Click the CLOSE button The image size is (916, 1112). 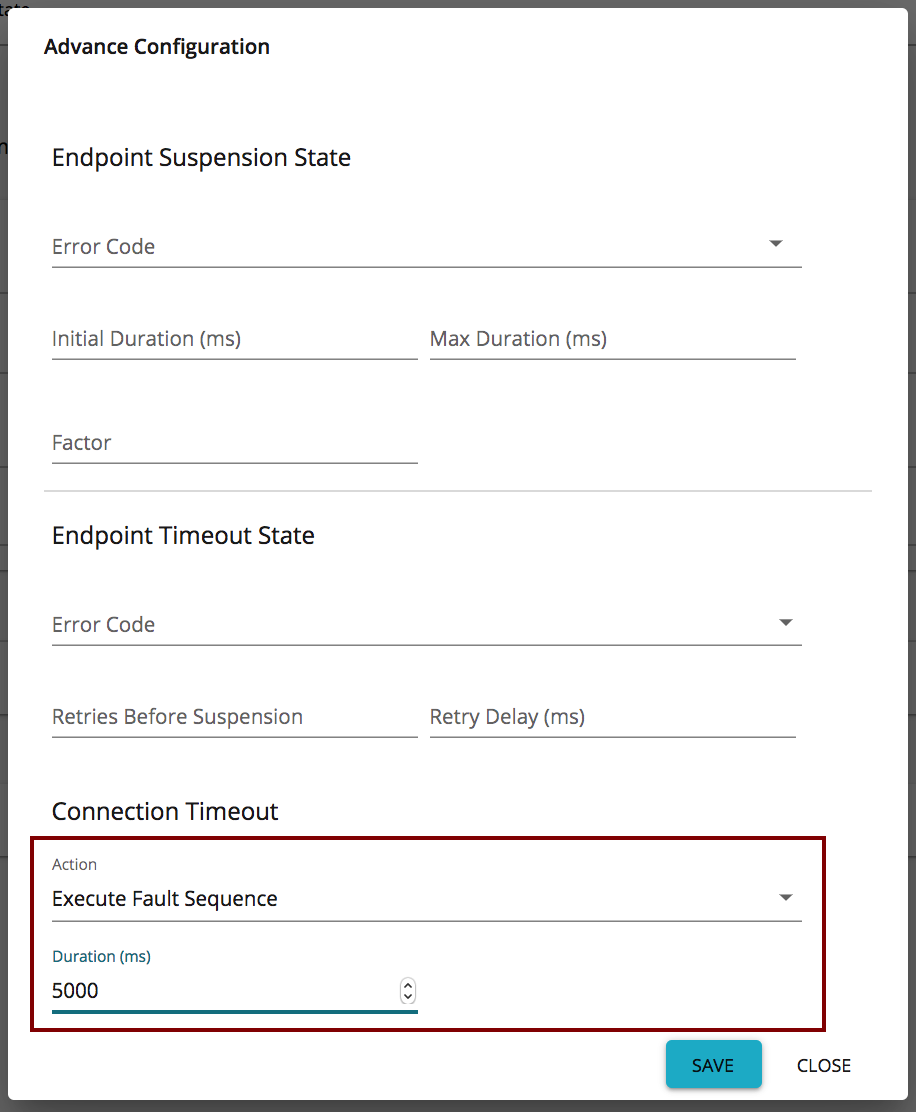point(823,1065)
